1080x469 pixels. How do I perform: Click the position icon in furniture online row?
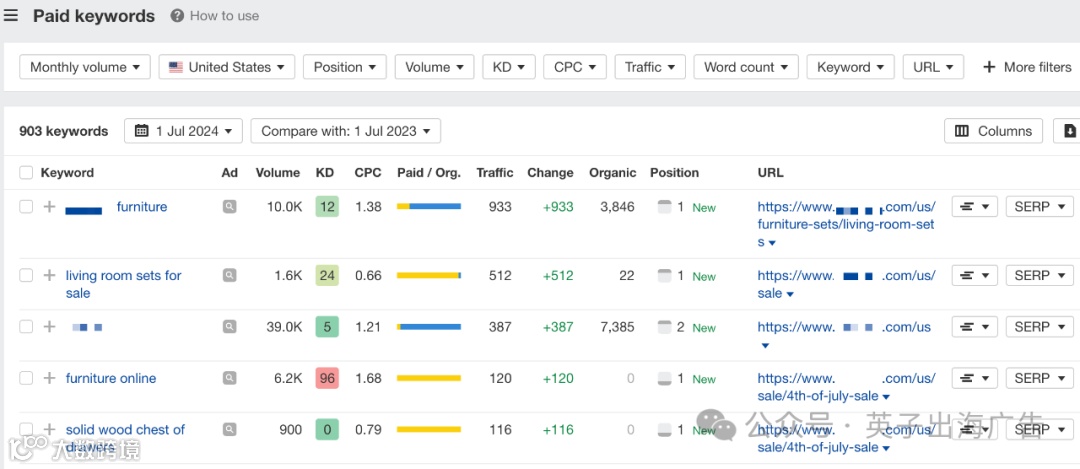[x=664, y=379]
